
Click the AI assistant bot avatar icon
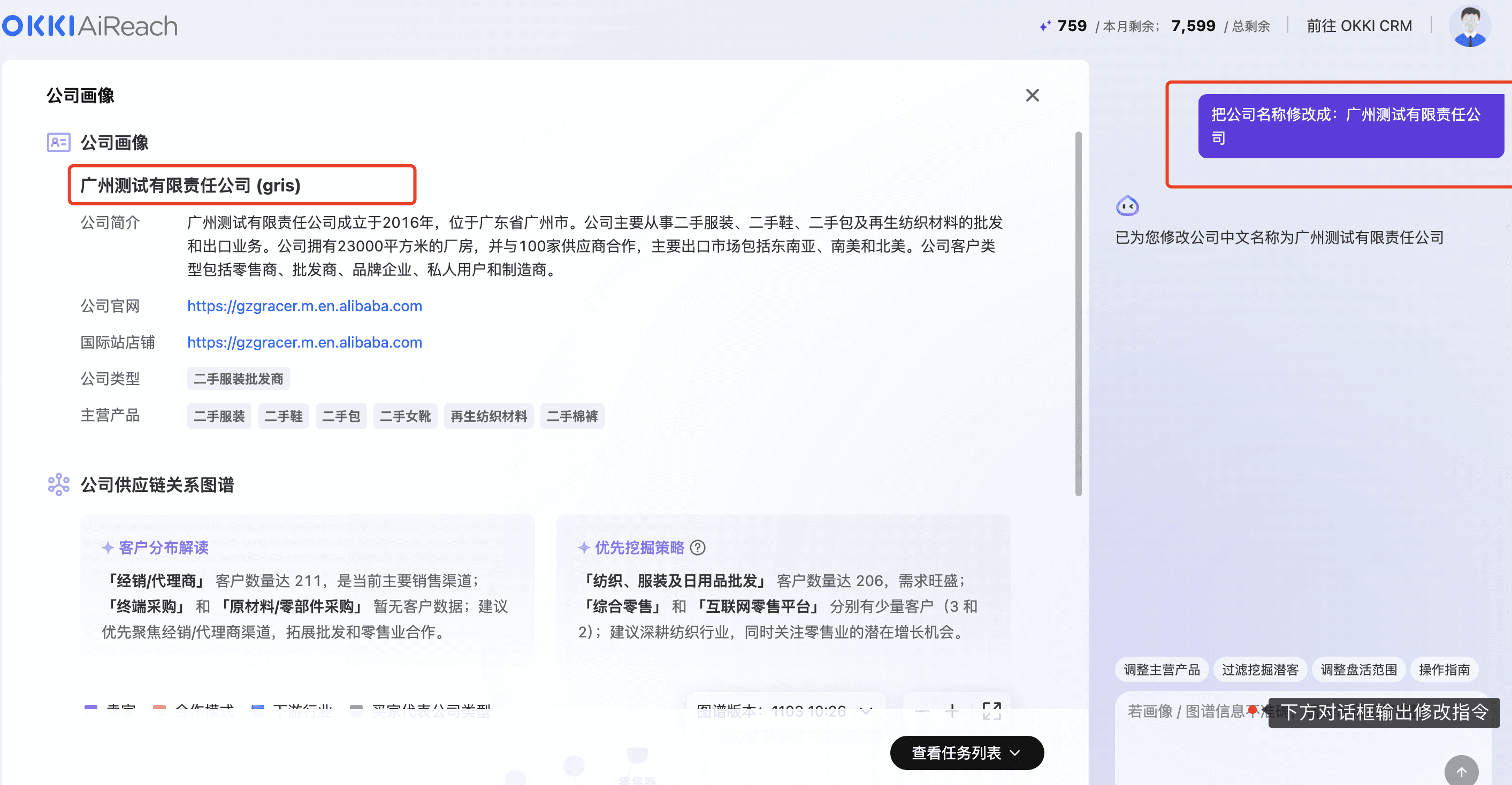pos(1127,206)
